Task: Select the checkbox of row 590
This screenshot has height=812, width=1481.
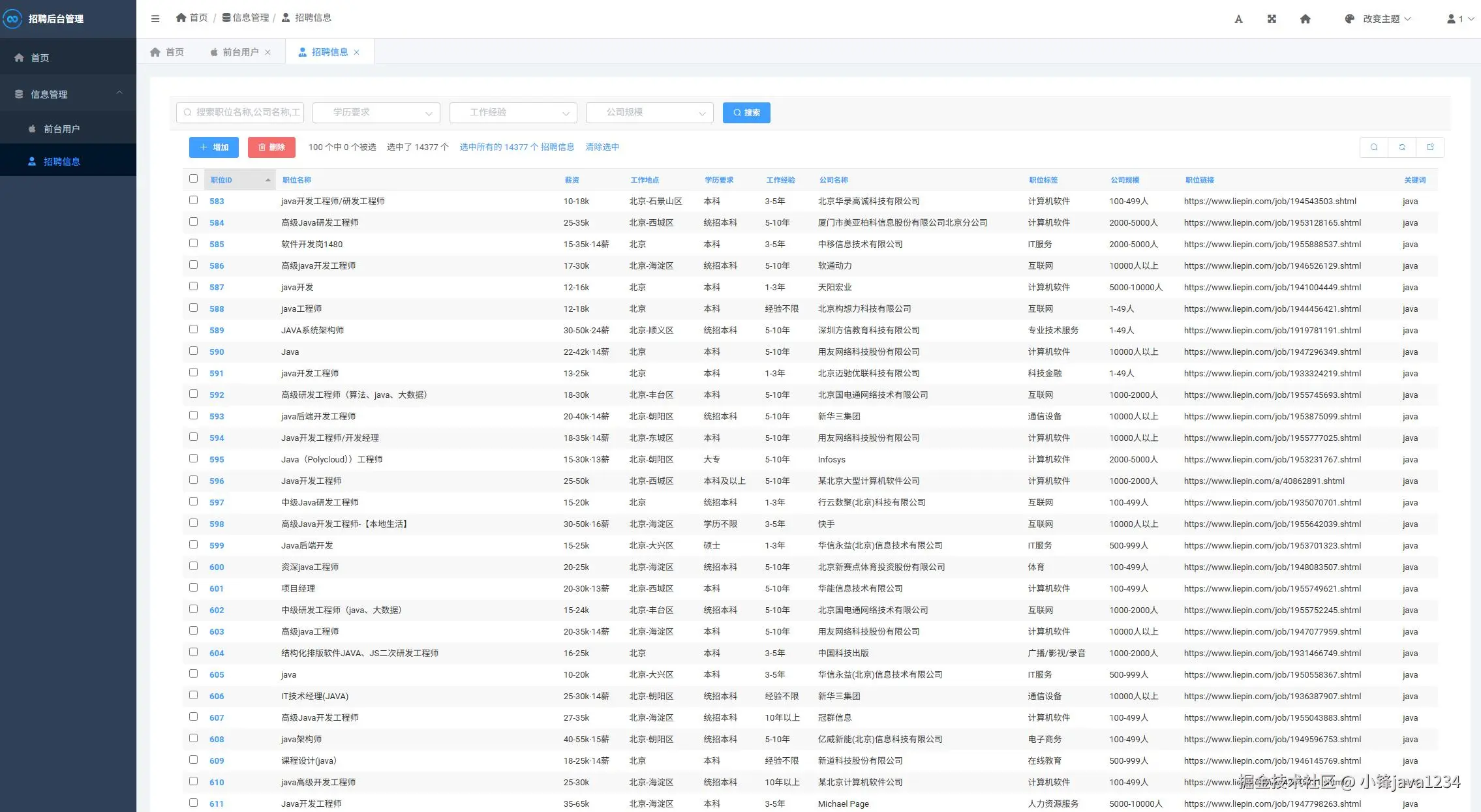Action: (x=193, y=351)
